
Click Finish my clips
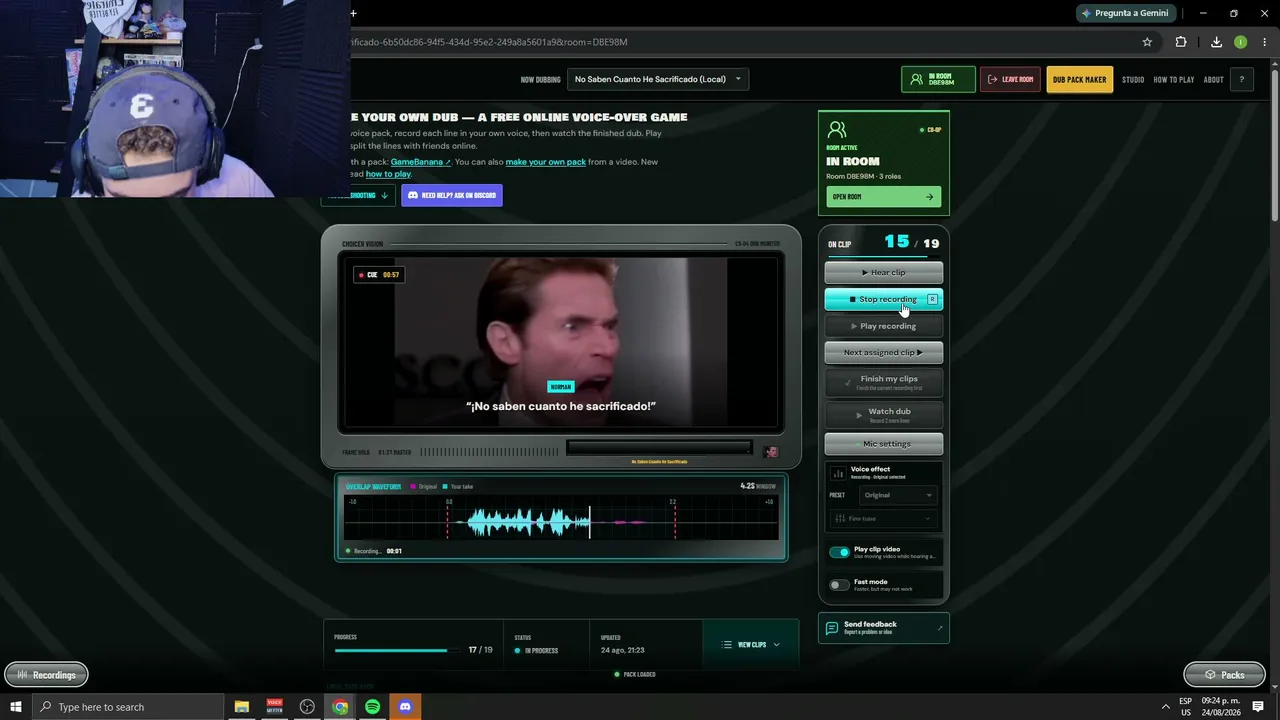click(883, 381)
